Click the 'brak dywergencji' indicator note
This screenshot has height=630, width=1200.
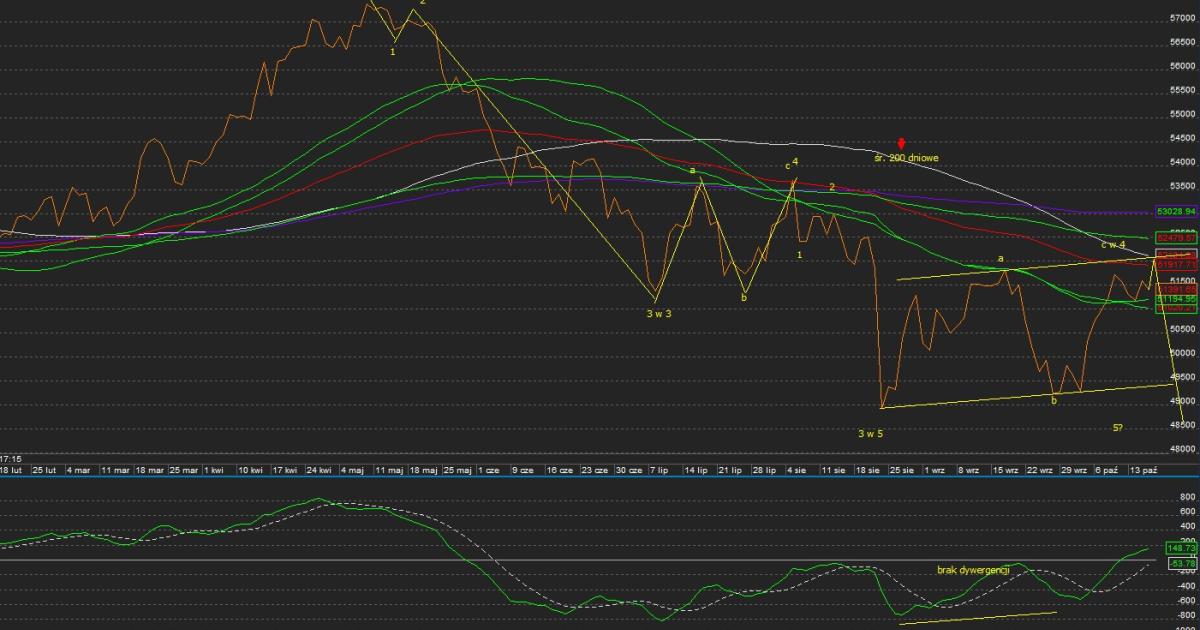(x=973, y=569)
